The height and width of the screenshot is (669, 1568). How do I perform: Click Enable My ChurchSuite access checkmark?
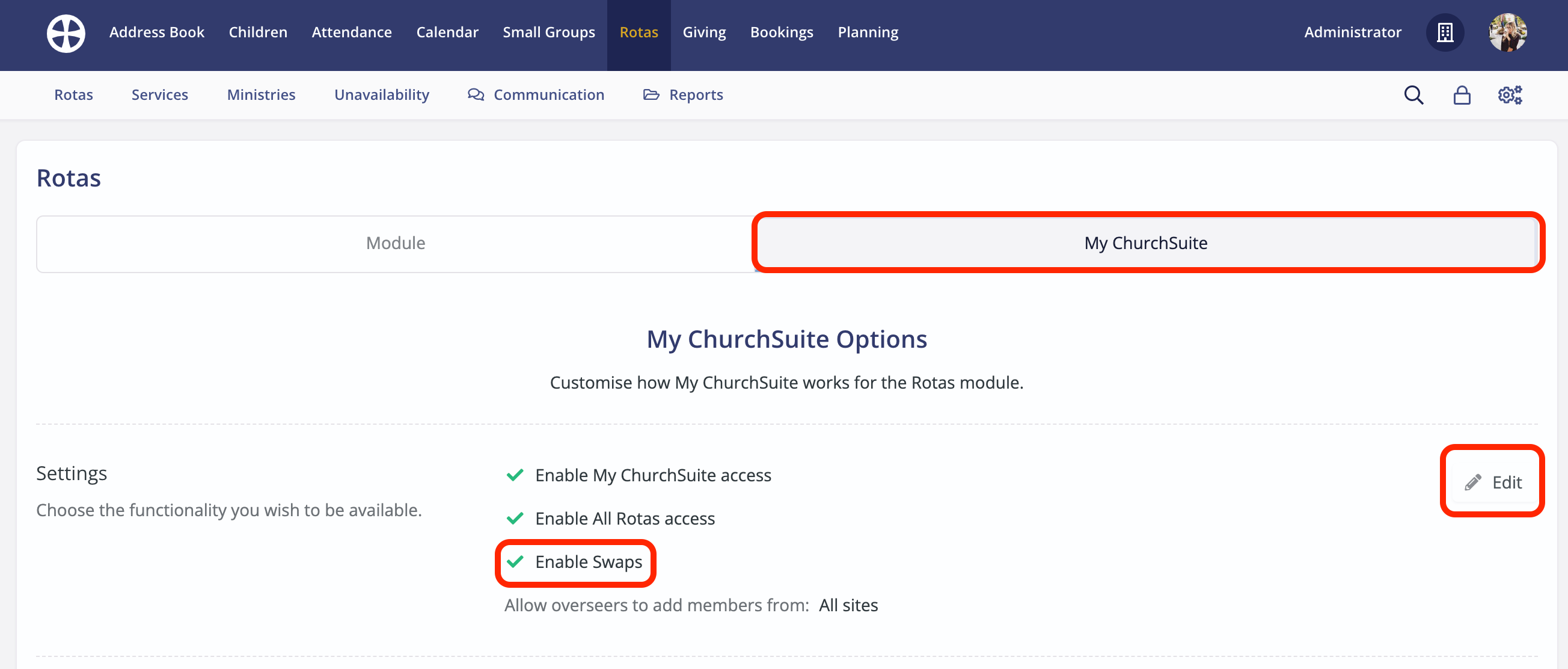point(515,475)
